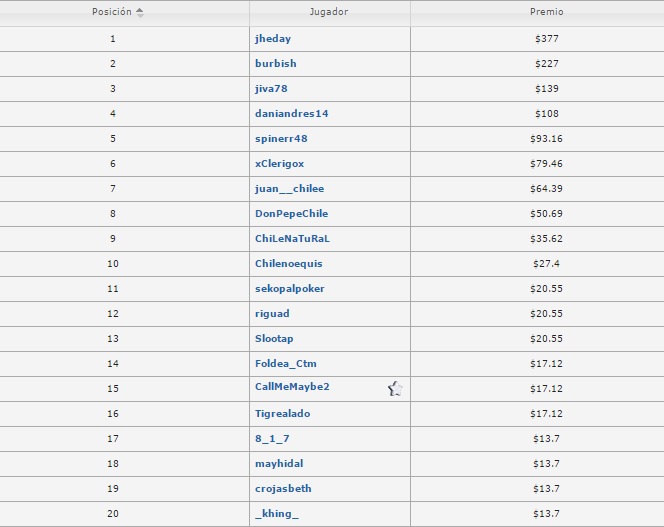Select the jiva78 player name
The width and height of the screenshot is (664, 527).
pyautogui.click(x=271, y=89)
